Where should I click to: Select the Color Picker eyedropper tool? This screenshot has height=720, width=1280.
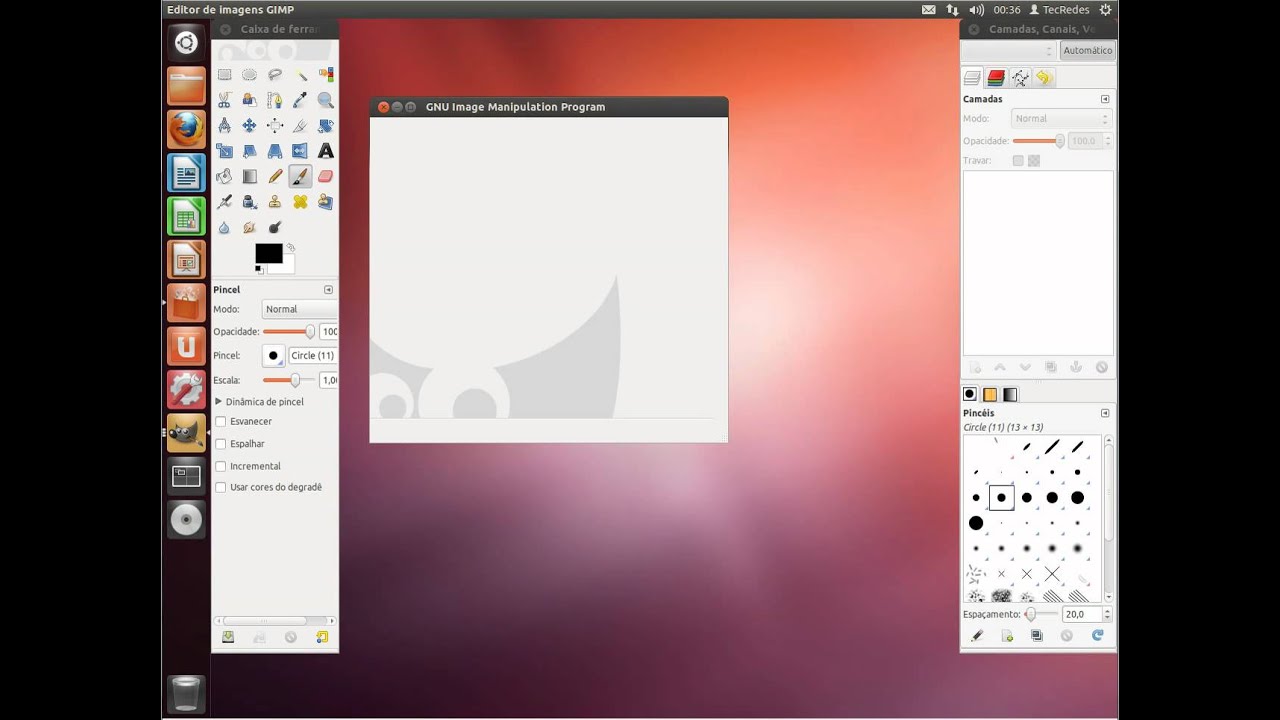click(300, 100)
